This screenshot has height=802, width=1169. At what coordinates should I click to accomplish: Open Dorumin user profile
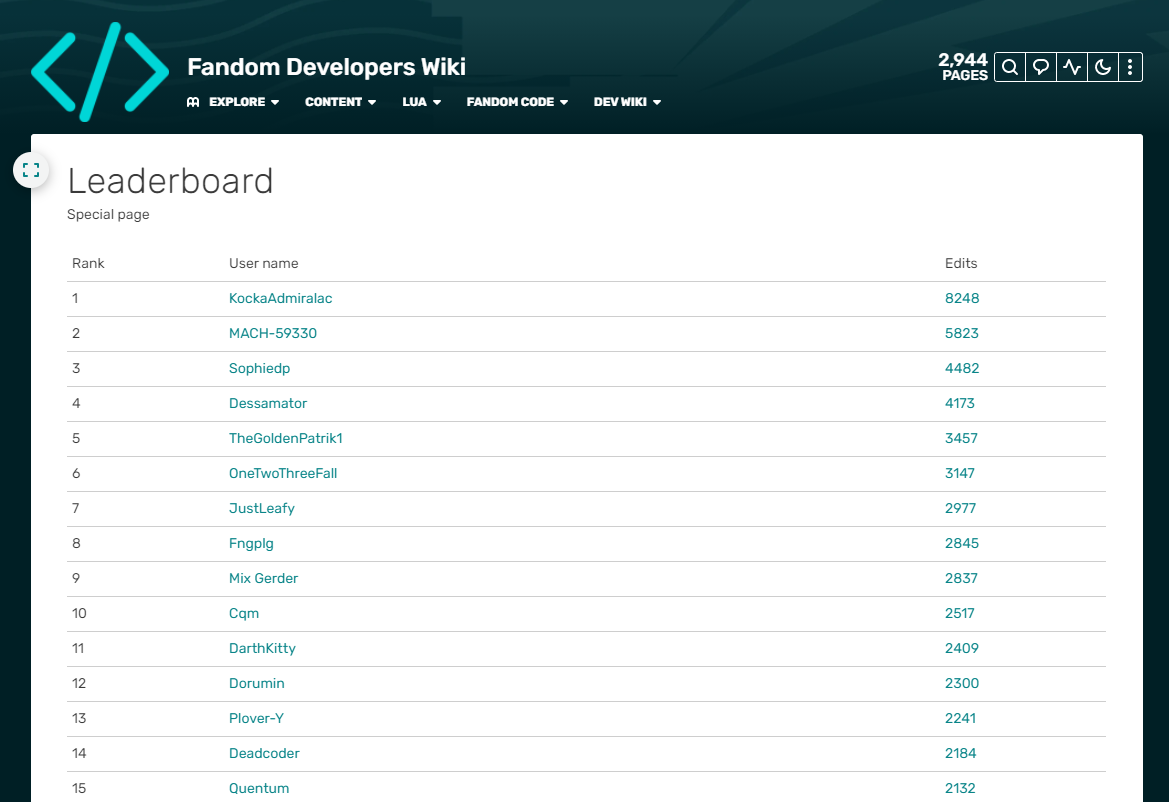tap(256, 683)
